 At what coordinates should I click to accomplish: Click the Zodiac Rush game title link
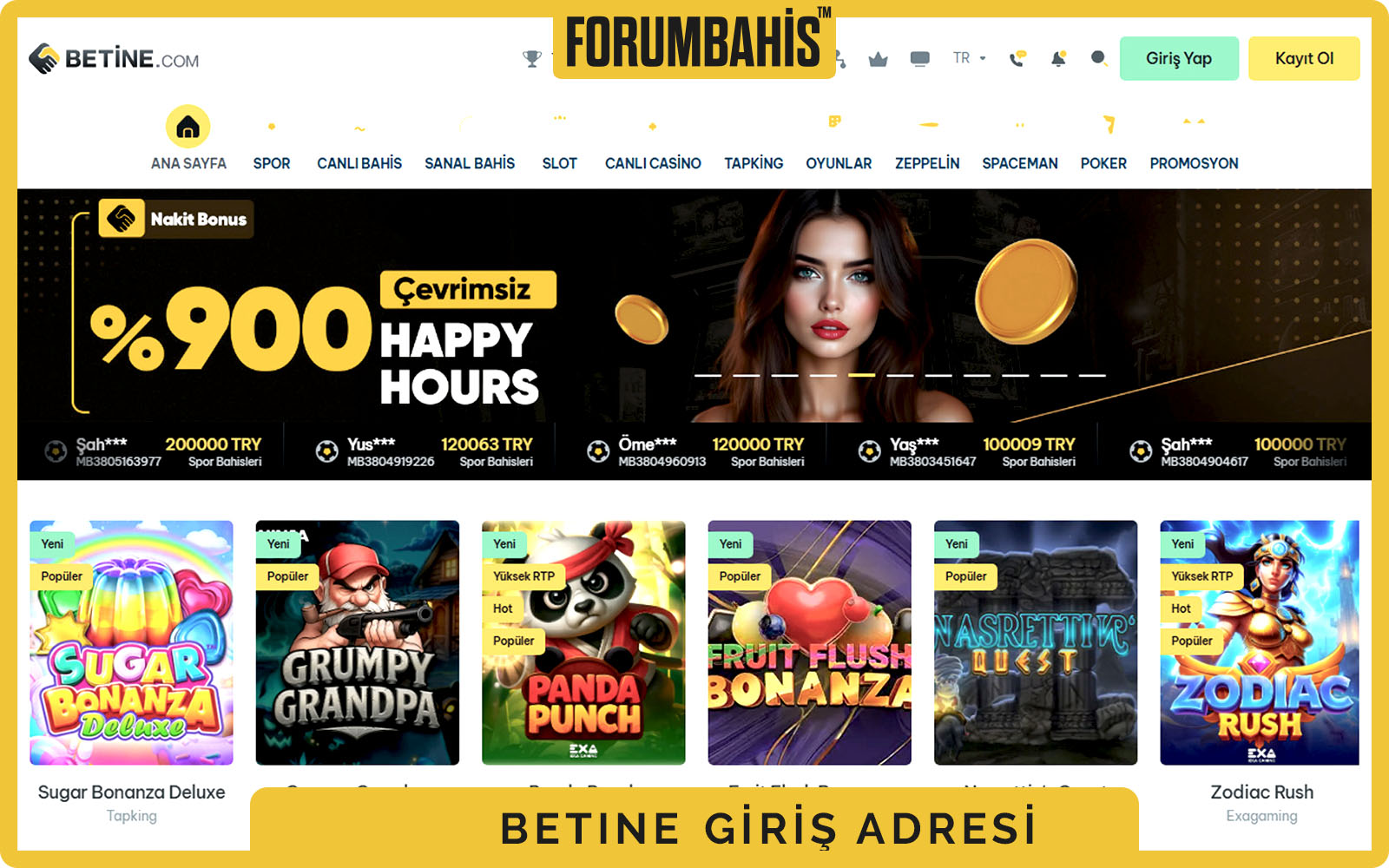pos(1261,792)
